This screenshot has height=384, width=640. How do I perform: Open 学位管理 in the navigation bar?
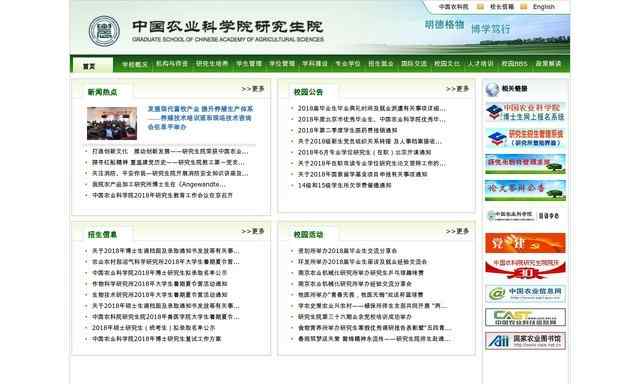(x=282, y=64)
